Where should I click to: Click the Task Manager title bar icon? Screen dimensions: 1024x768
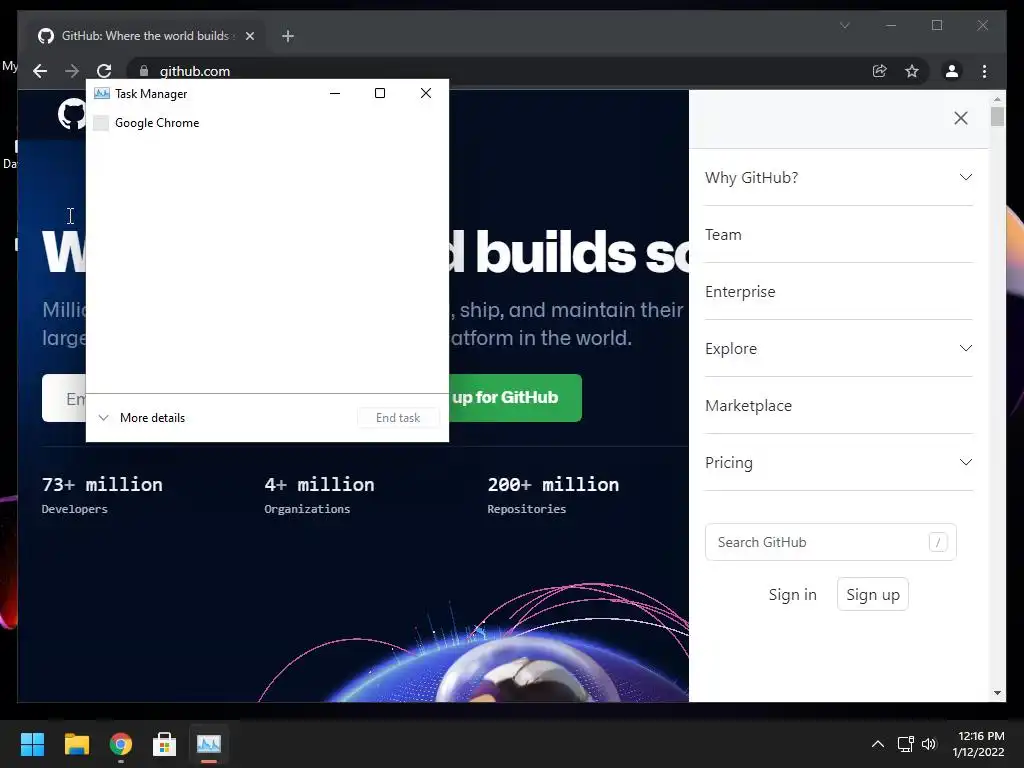click(101, 93)
